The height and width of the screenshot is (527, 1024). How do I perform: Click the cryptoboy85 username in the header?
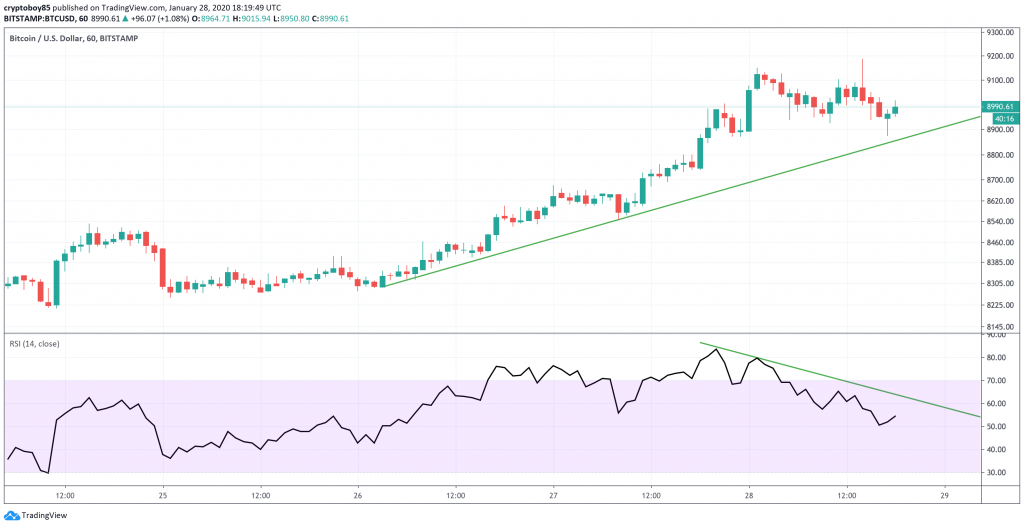pos(28,6)
